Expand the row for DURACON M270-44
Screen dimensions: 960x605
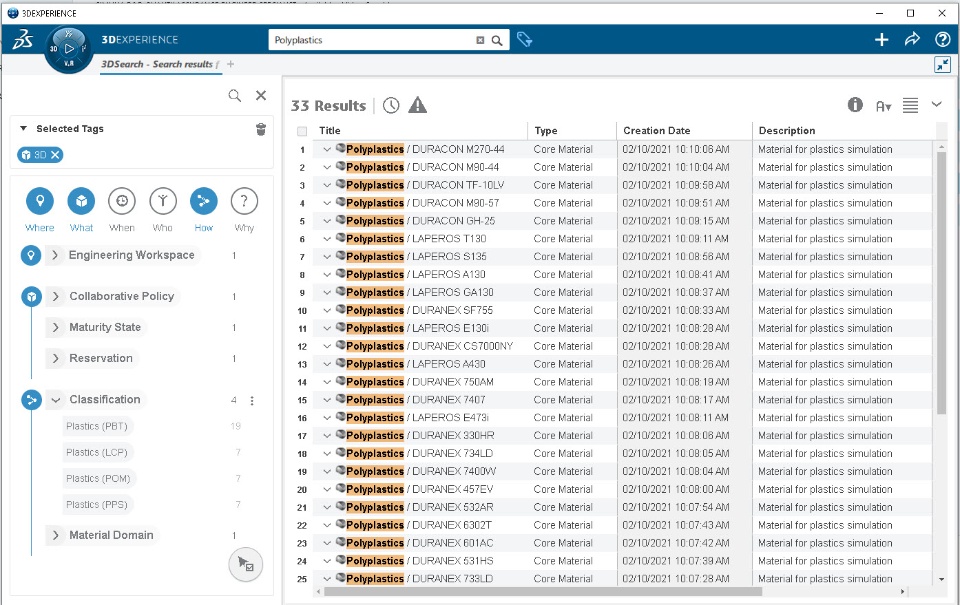tap(327, 149)
